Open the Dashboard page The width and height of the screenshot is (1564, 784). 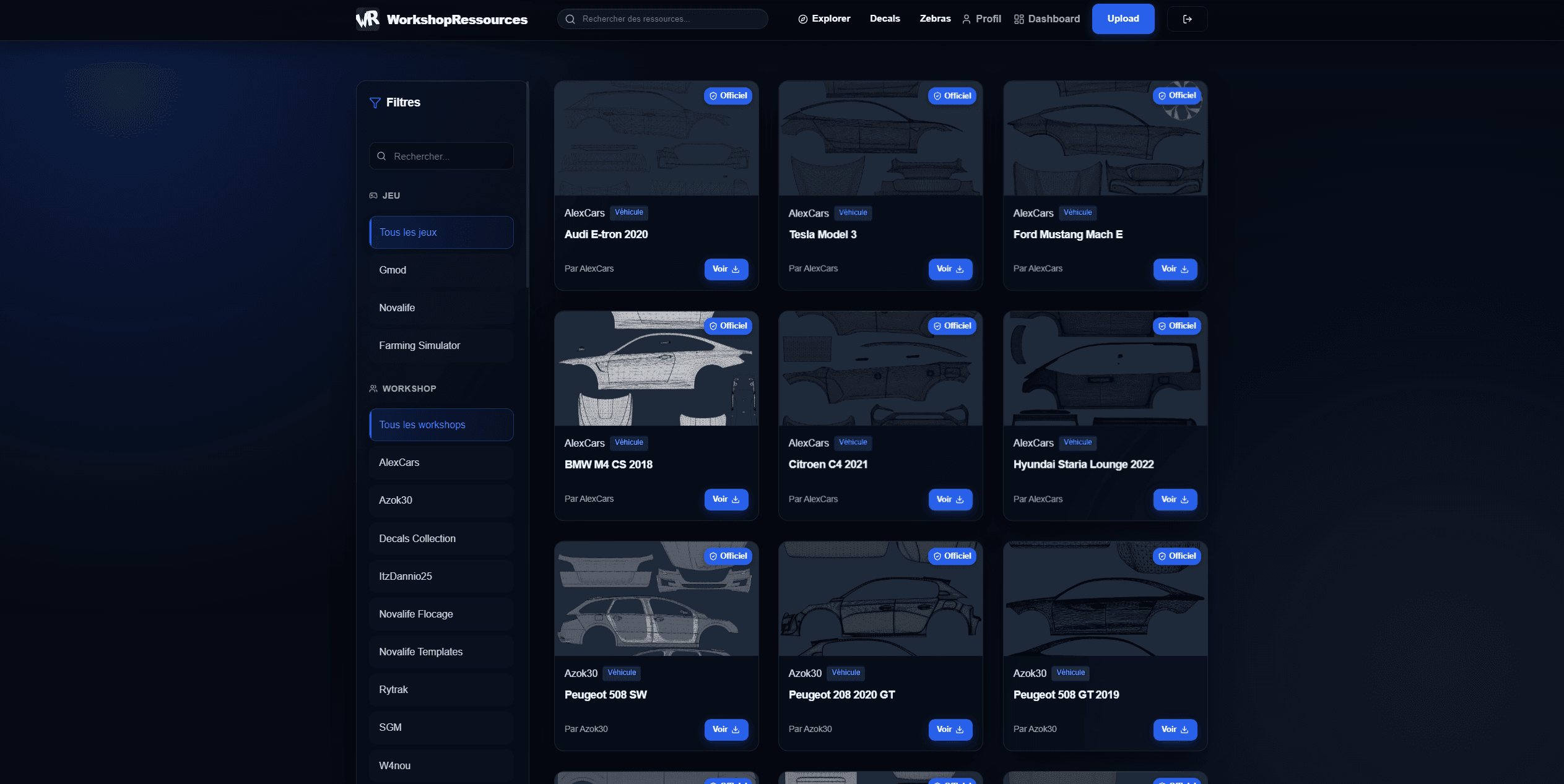coord(1047,19)
